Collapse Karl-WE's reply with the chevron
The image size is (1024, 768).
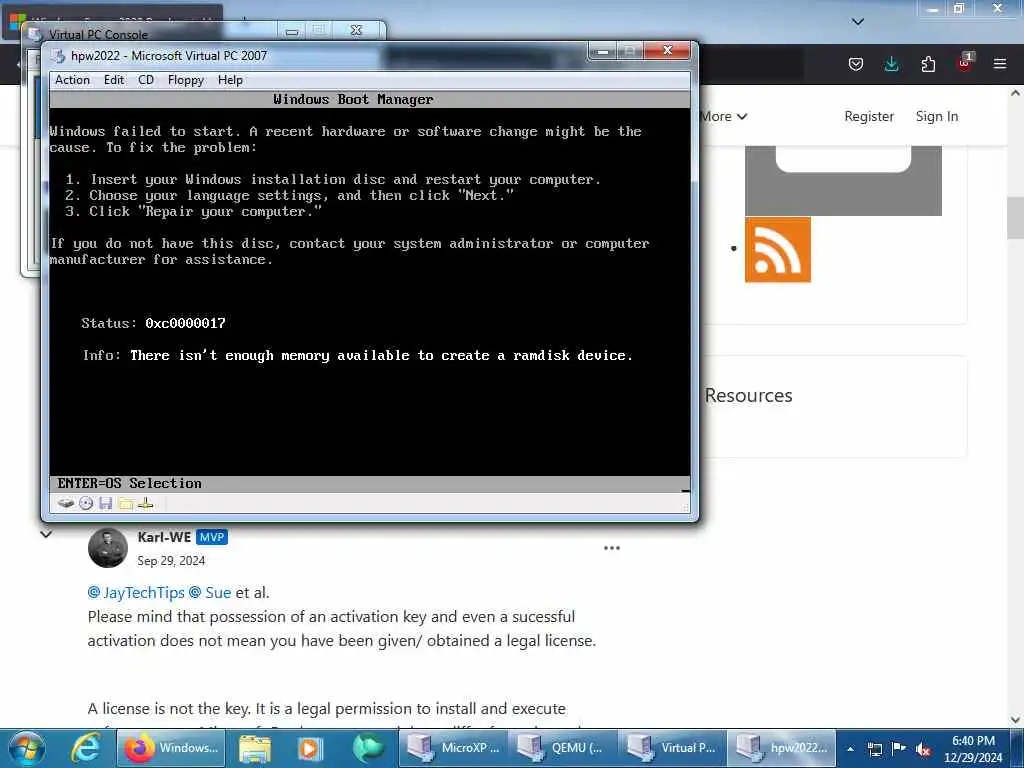[x=46, y=534]
